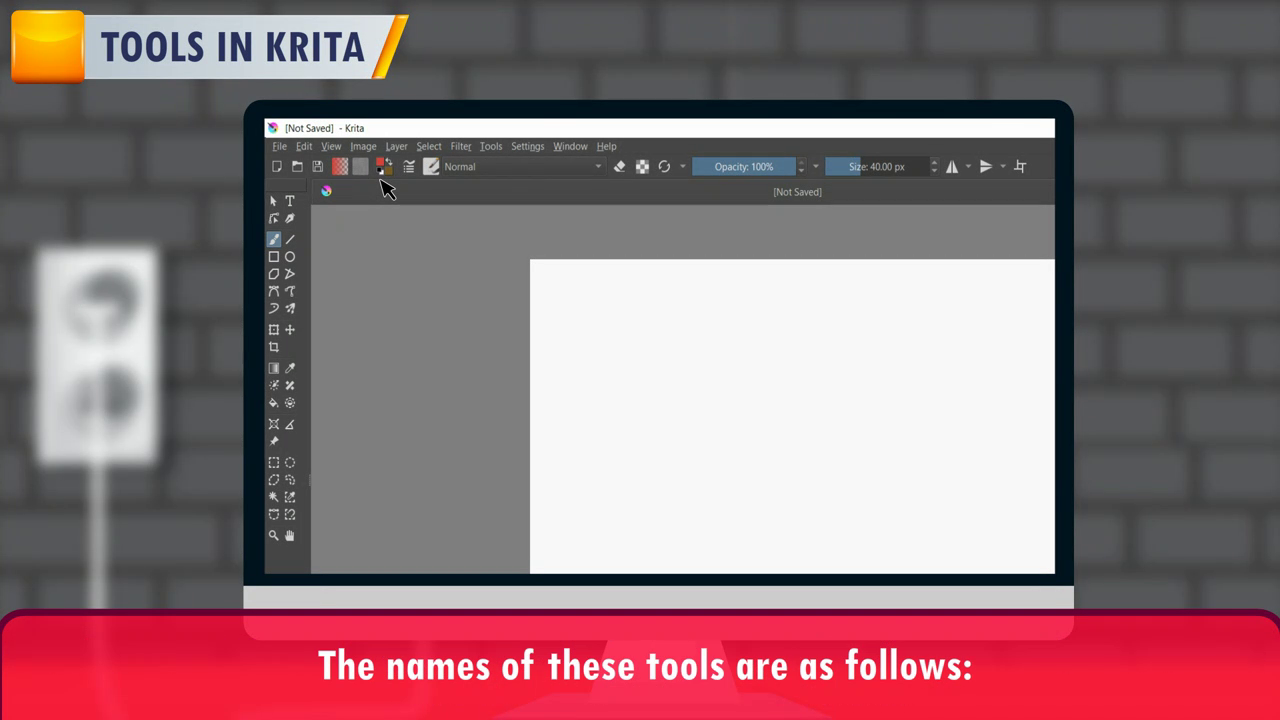The width and height of the screenshot is (1280, 720).
Task: Select the Multibrush tool
Action: pos(290,309)
